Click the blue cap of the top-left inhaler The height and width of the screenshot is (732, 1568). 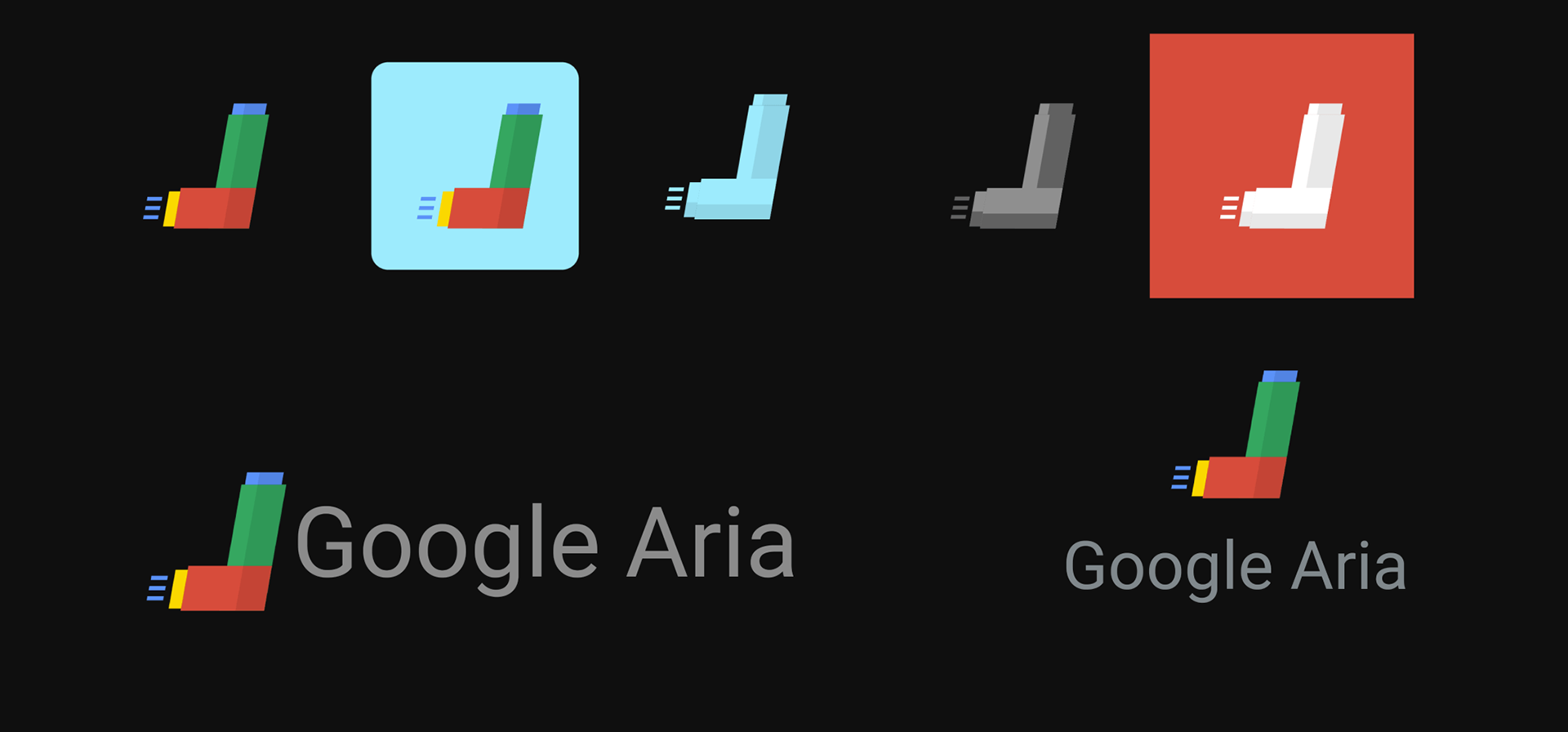tap(249, 109)
